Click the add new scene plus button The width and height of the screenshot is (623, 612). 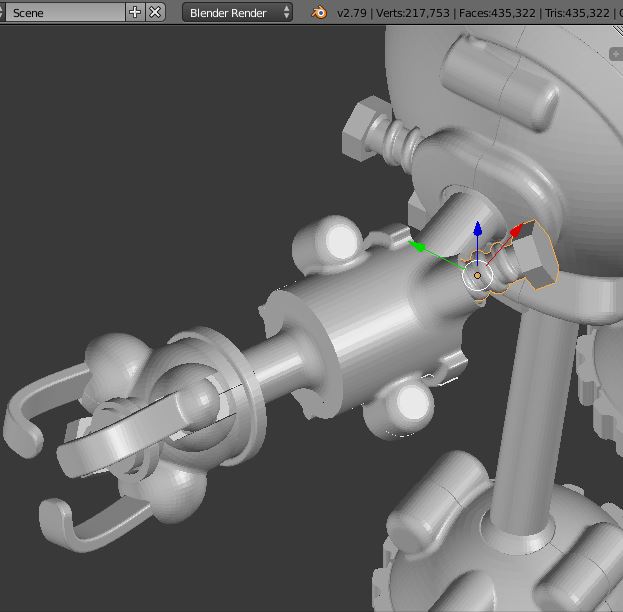136,12
